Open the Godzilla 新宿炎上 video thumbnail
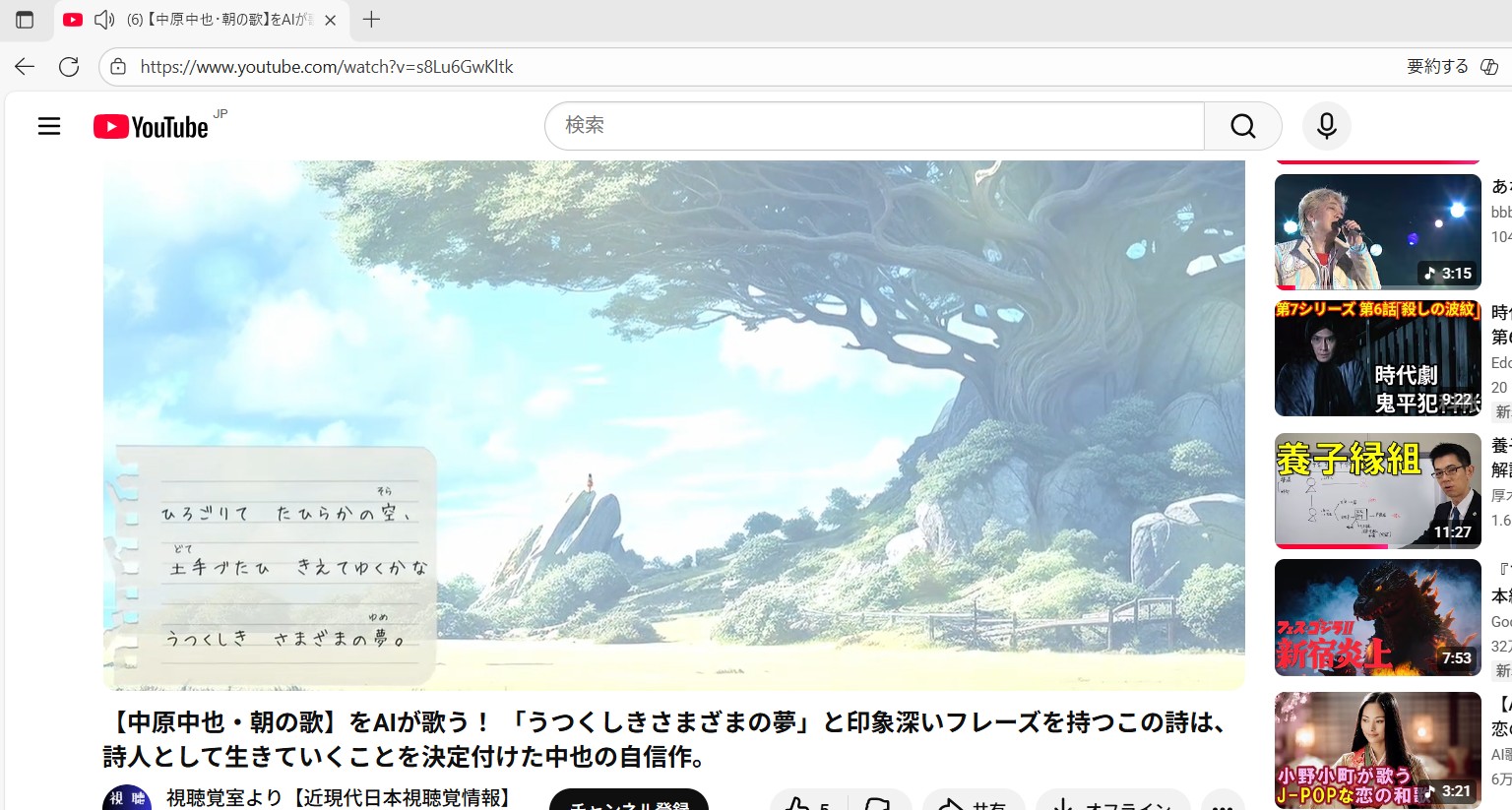Screen dimensions: 1512x810 (x=1377, y=617)
